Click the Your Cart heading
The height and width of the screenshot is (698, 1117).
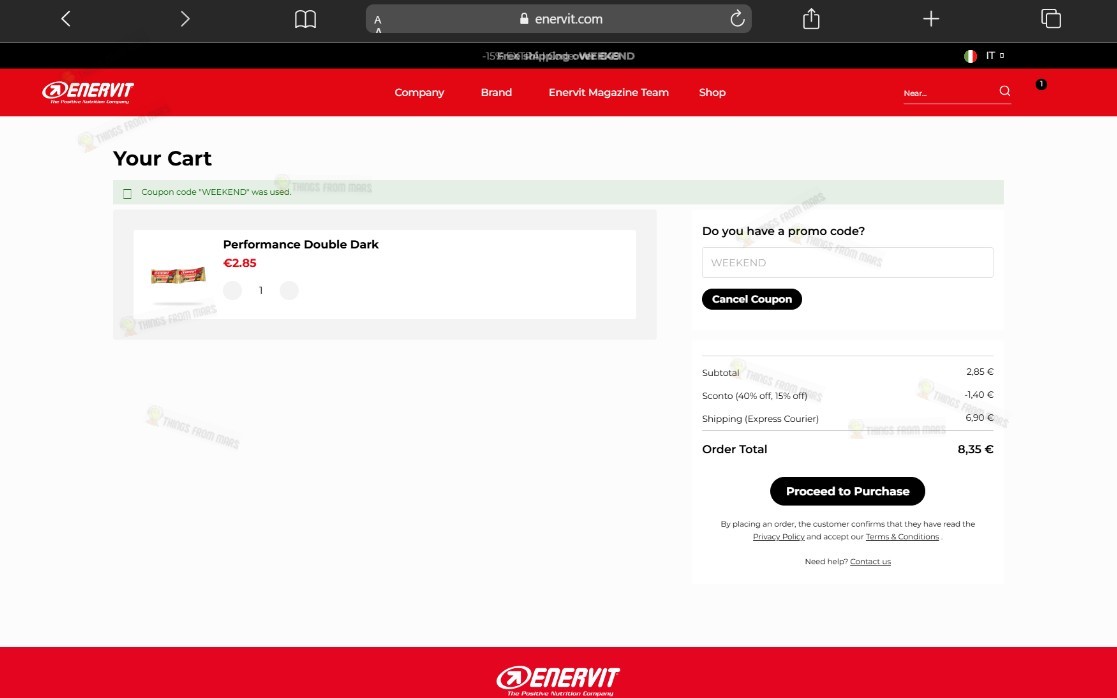pos(162,158)
